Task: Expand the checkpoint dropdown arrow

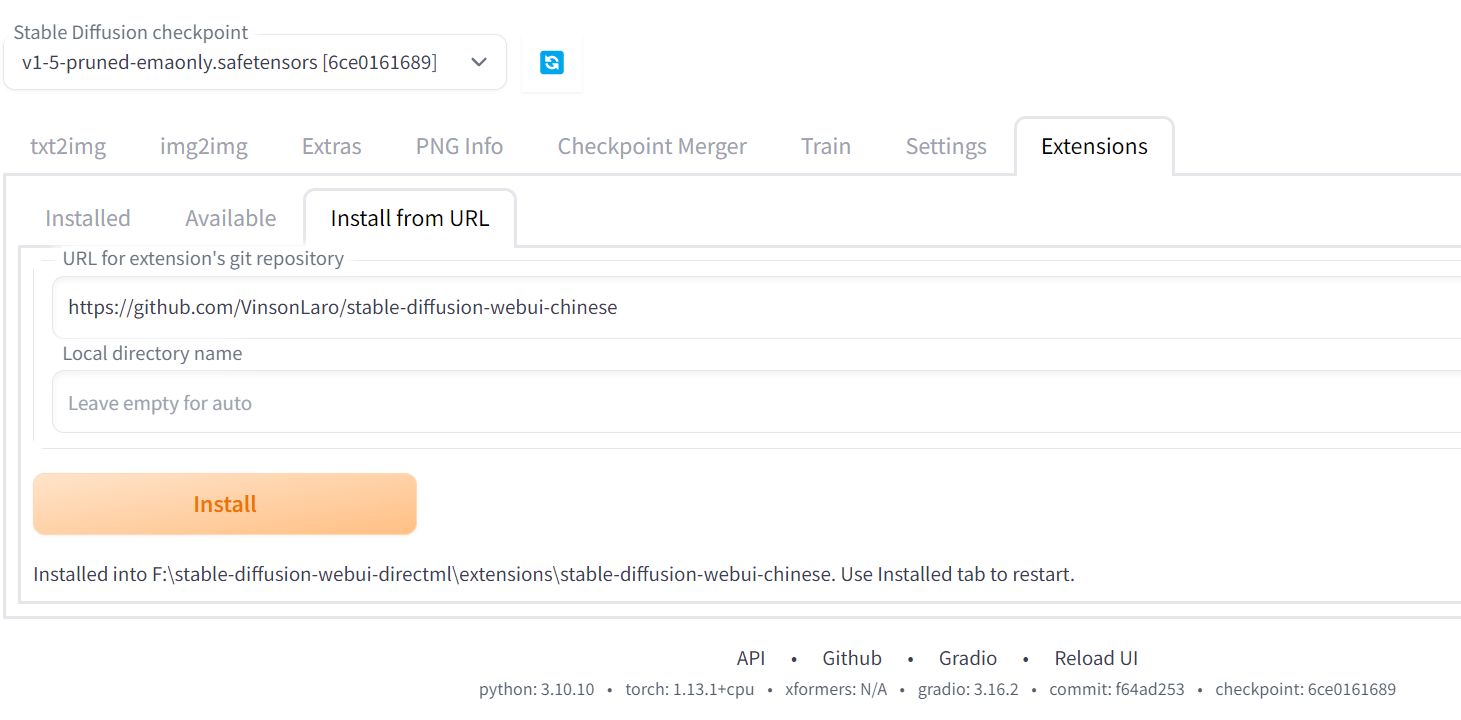Action: click(x=479, y=62)
